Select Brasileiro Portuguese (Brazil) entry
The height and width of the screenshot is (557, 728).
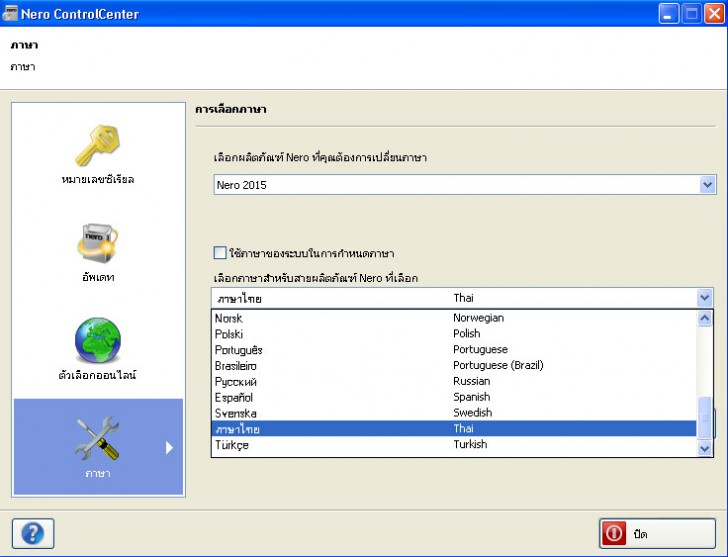pos(454,365)
